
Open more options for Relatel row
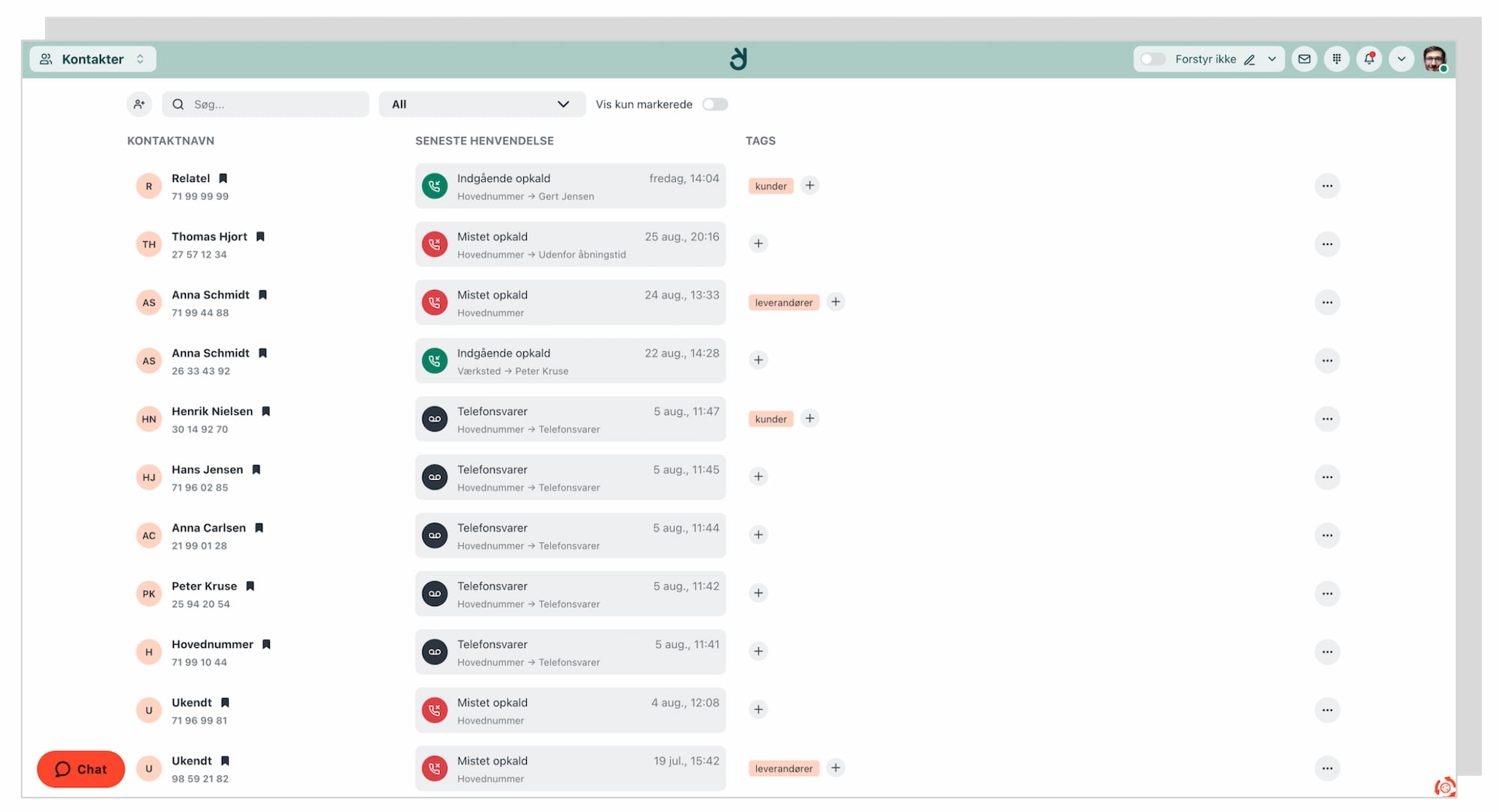[x=1327, y=186]
